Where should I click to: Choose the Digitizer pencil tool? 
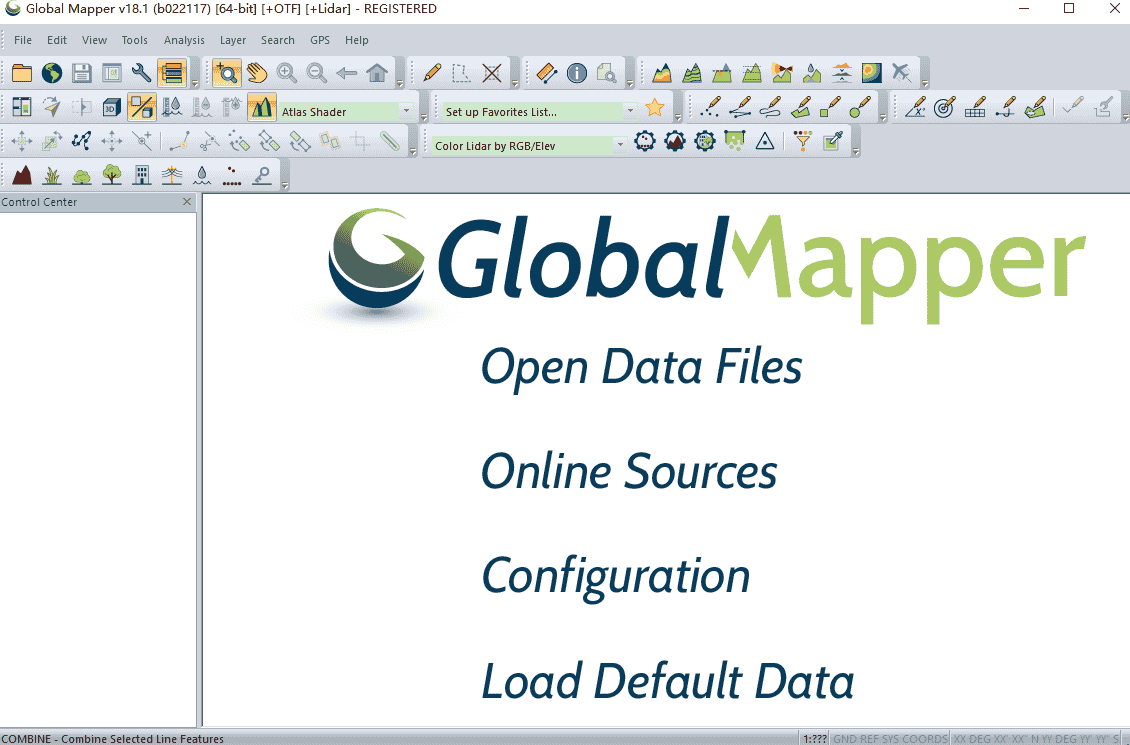[x=432, y=73]
